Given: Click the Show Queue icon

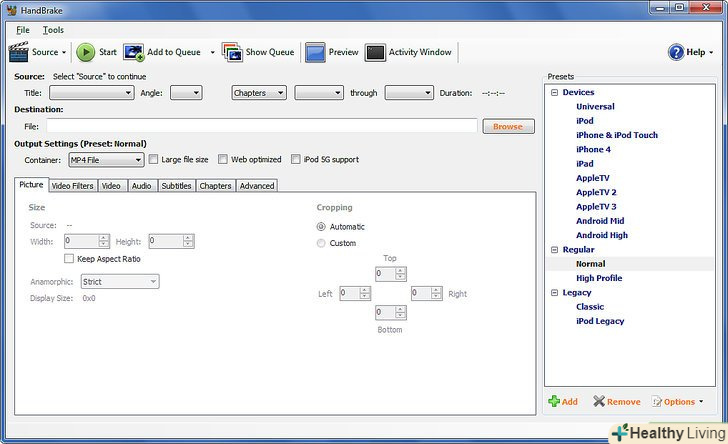Looking at the screenshot, I should (232, 52).
